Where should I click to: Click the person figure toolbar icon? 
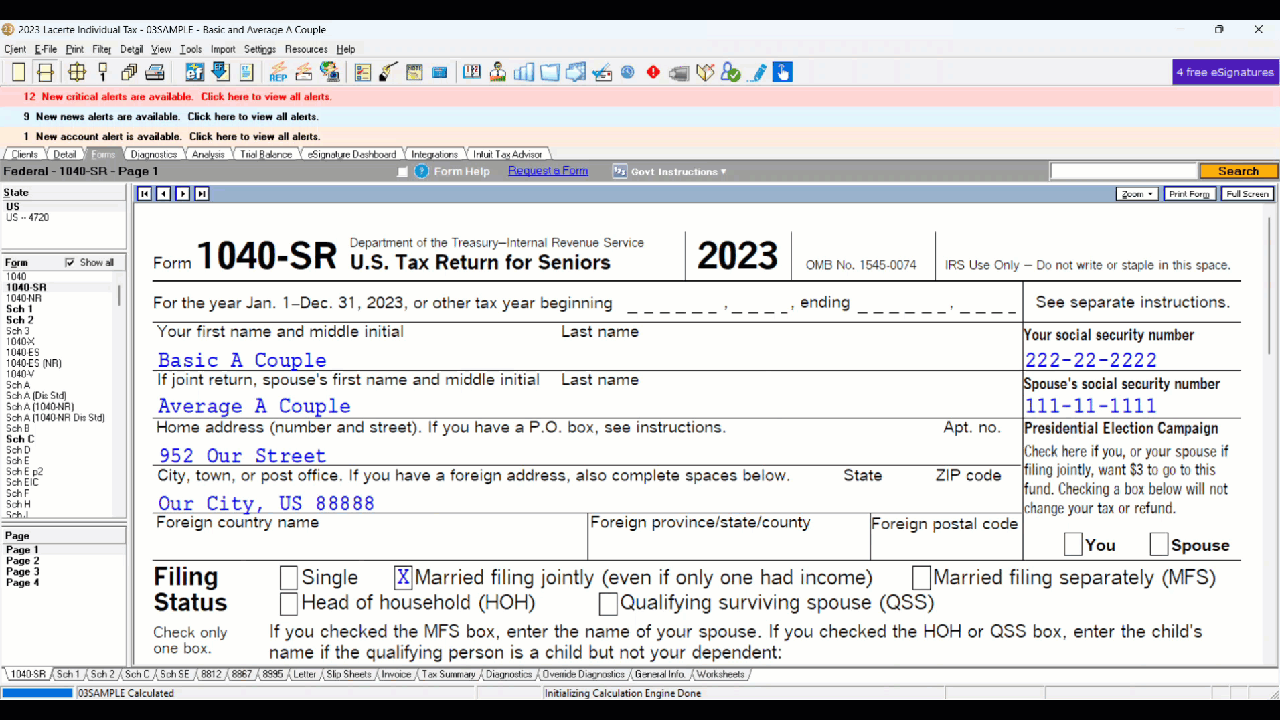[497, 72]
